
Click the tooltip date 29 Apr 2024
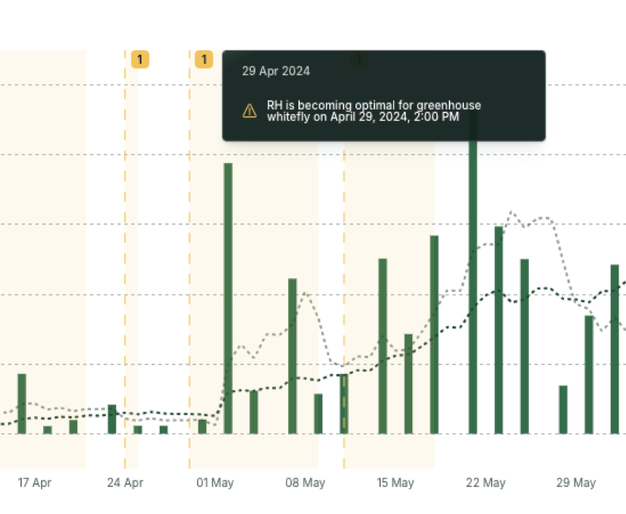pyautogui.click(x=276, y=71)
